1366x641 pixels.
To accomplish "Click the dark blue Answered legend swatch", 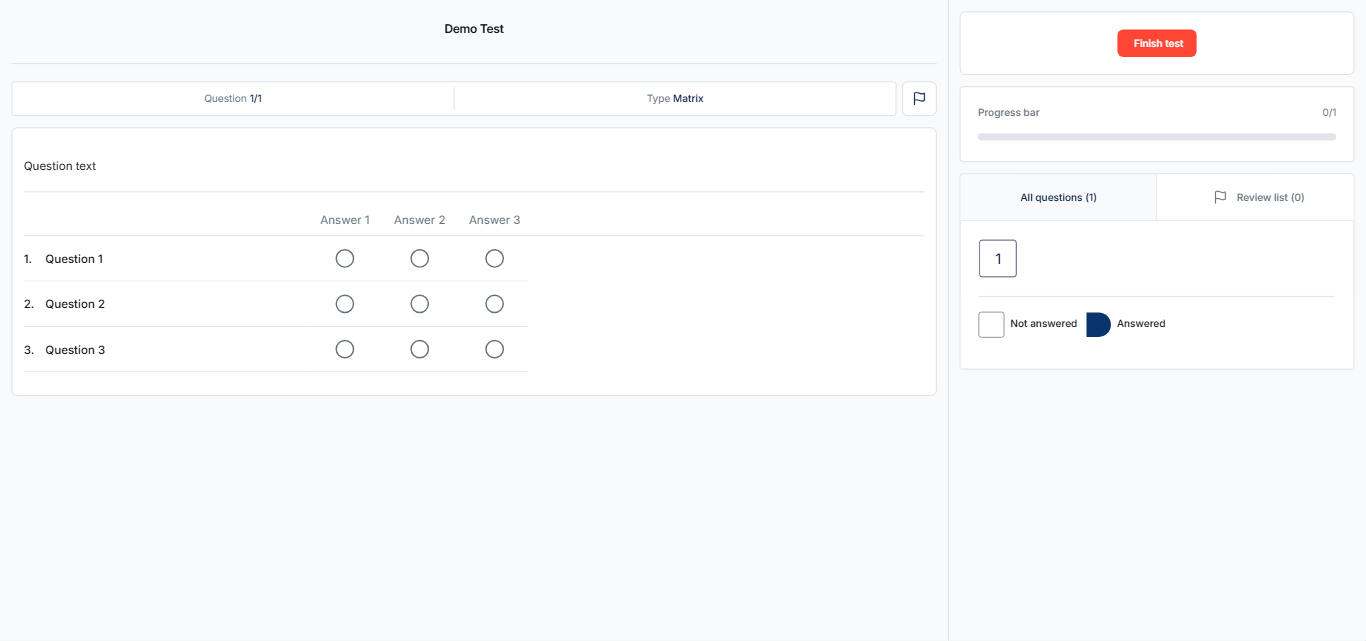I will (x=1098, y=324).
